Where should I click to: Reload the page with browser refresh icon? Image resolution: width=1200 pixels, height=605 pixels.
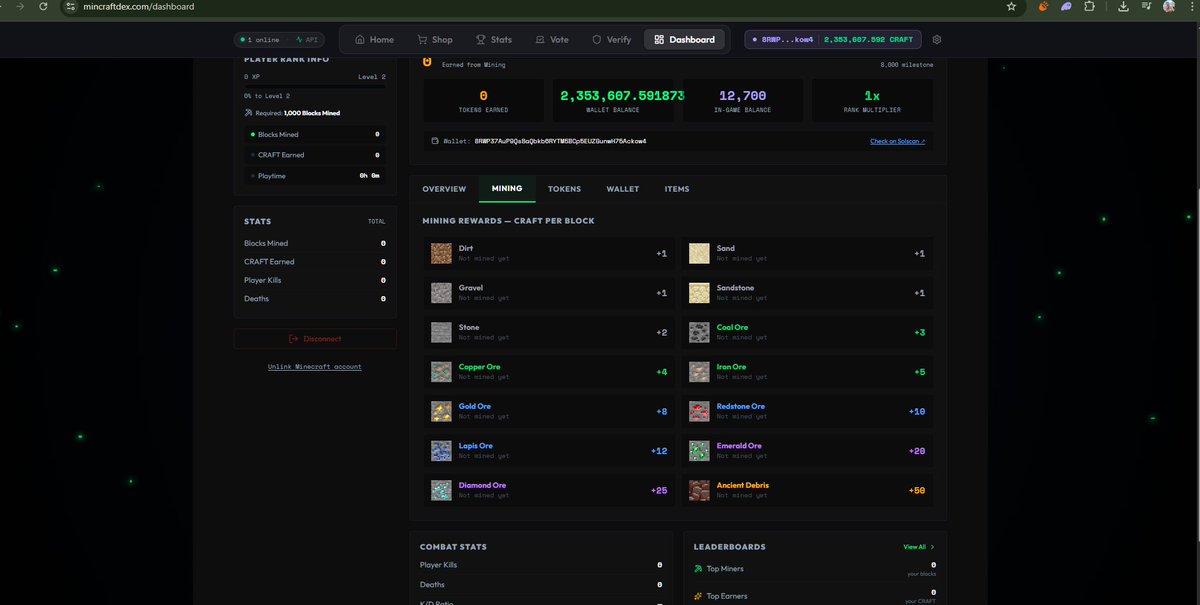(42, 6)
